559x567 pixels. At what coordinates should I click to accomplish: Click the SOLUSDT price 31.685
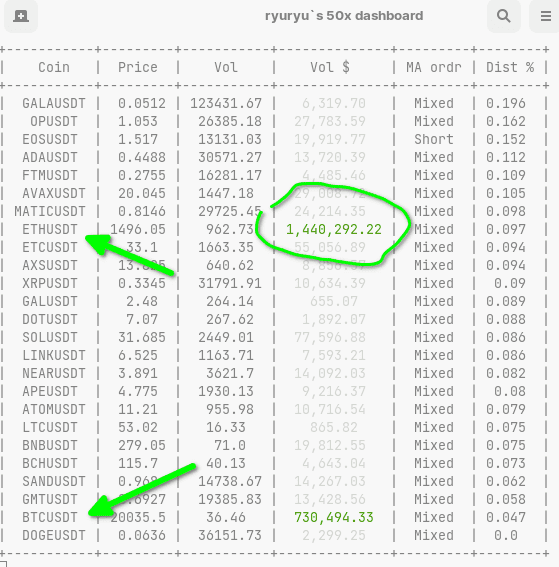142,337
